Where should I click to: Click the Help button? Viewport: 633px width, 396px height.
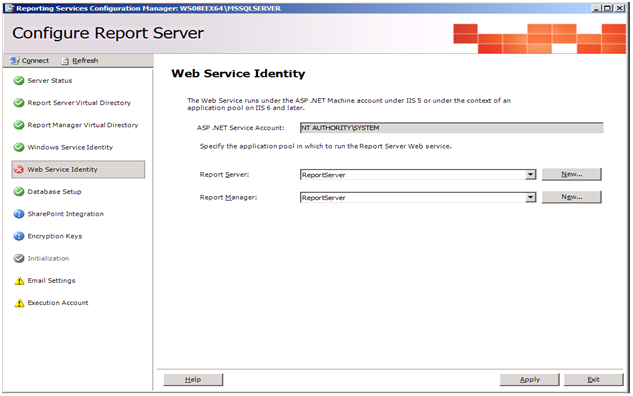(193, 379)
